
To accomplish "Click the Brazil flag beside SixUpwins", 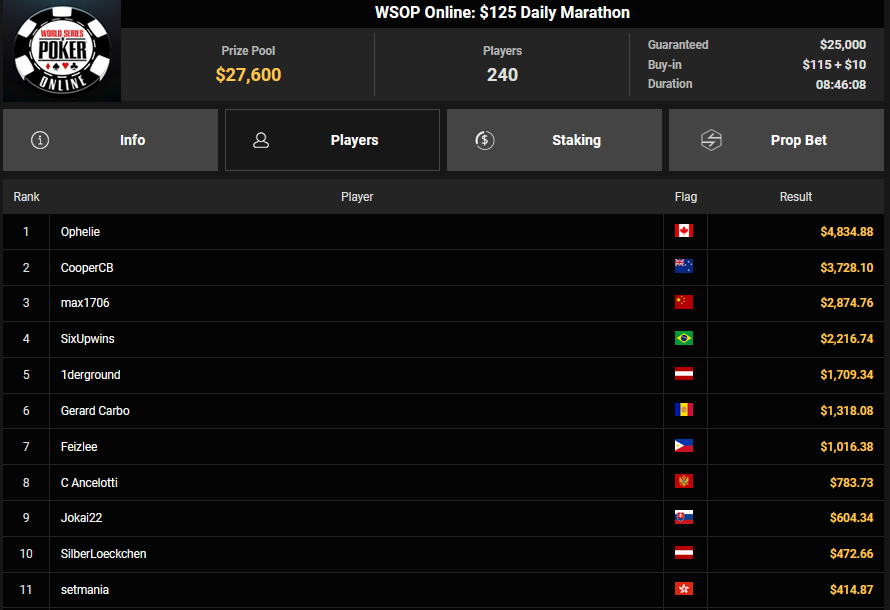I will coord(684,339).
